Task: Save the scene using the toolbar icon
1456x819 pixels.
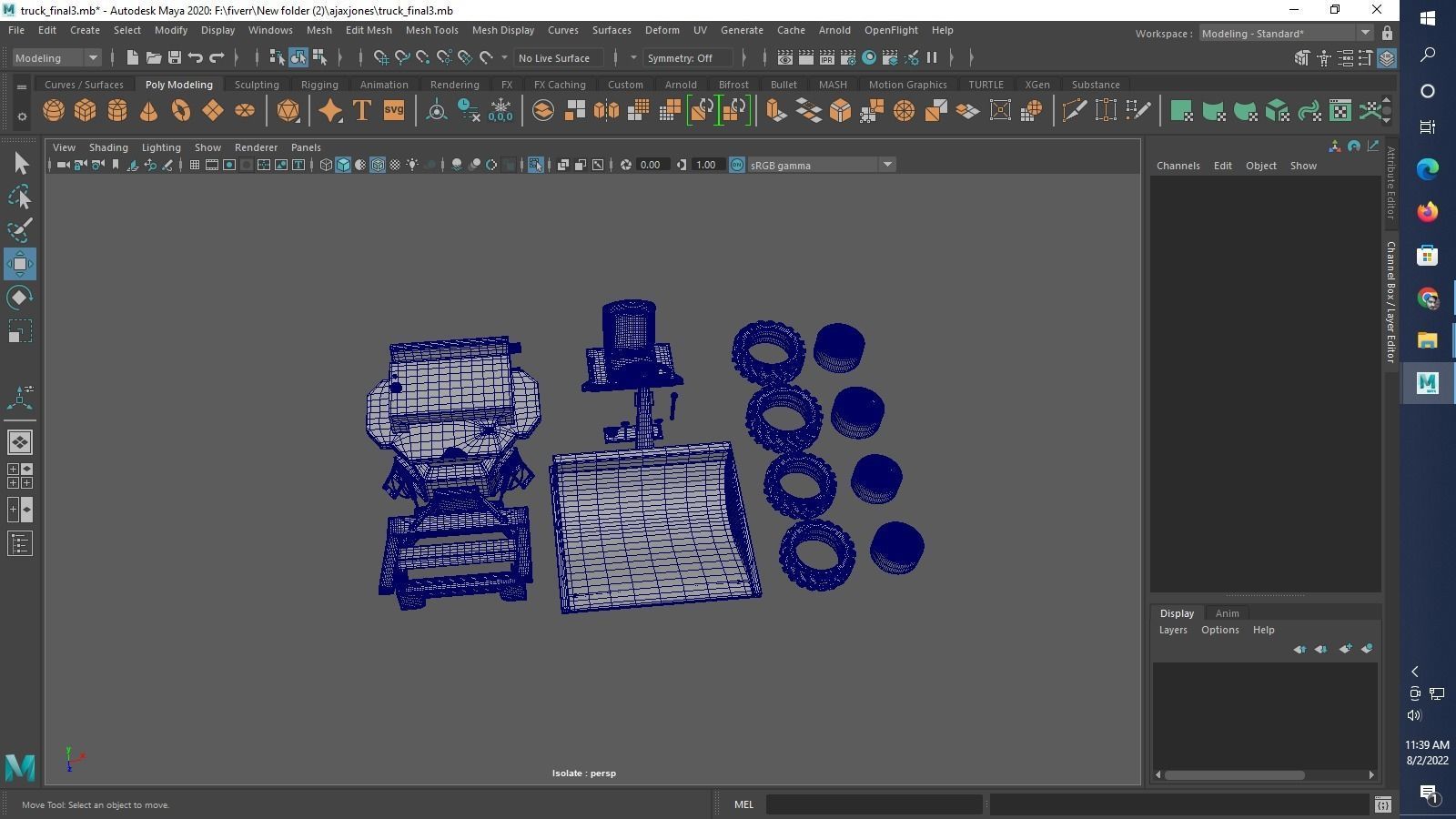Action: click(x=175, y=58)
